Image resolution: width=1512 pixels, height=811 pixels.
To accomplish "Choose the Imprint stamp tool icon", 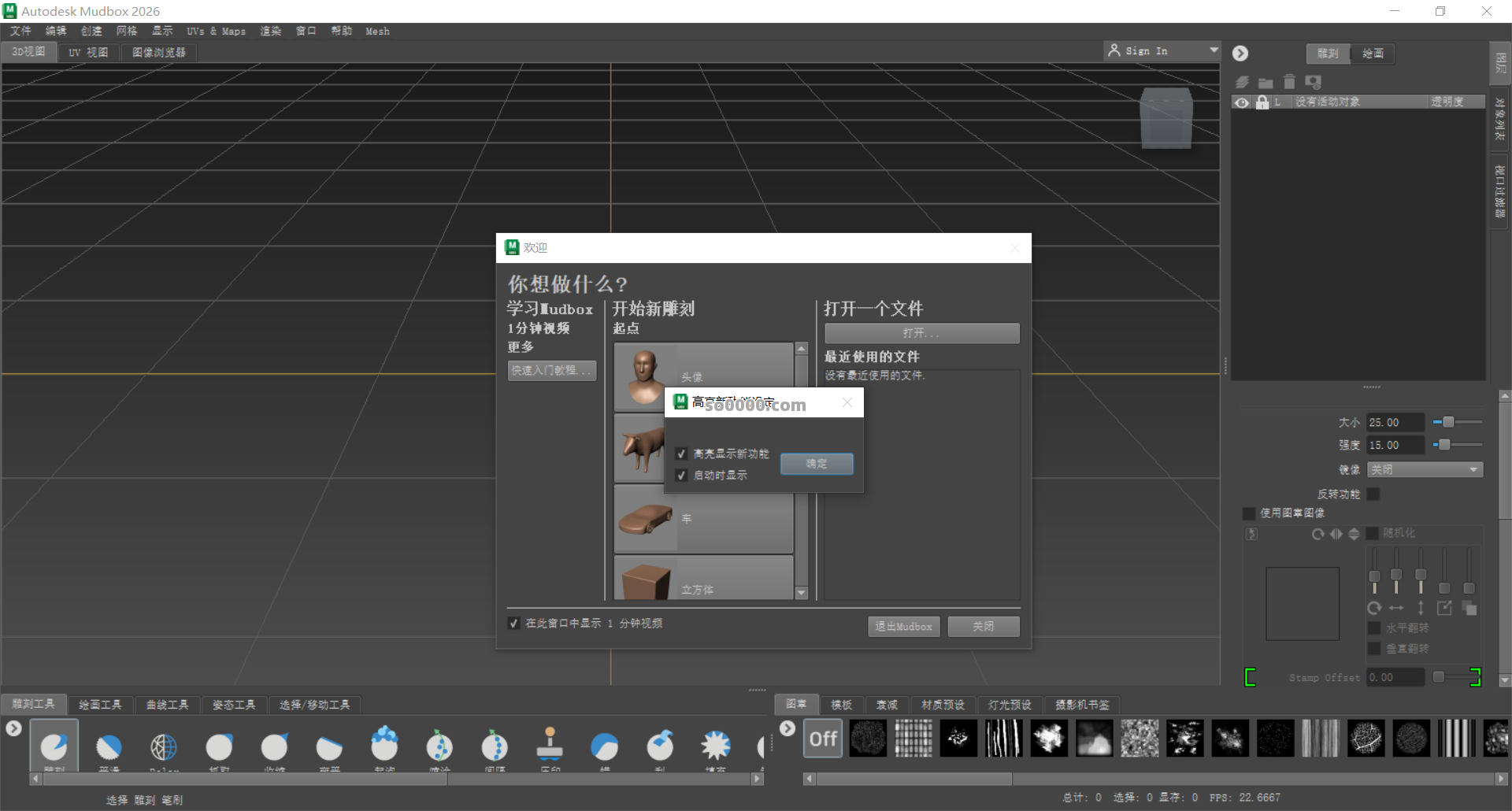I will pos(550,744).
